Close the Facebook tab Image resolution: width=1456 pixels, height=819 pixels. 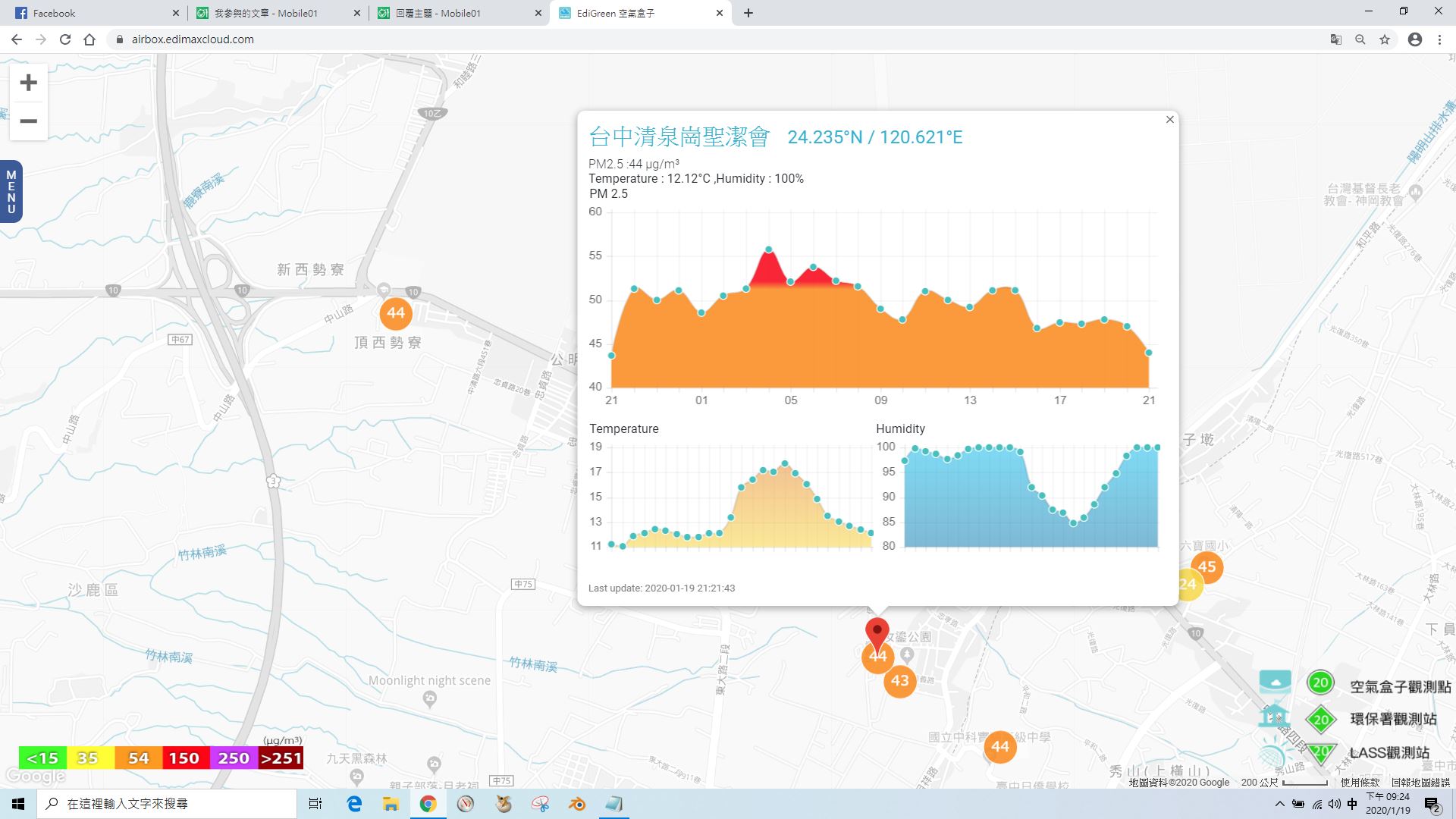click(176, 13)
